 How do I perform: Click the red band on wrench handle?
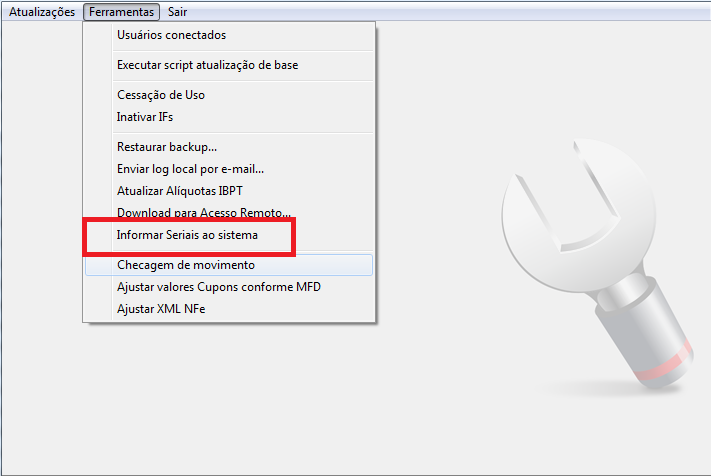click(668, 366)
